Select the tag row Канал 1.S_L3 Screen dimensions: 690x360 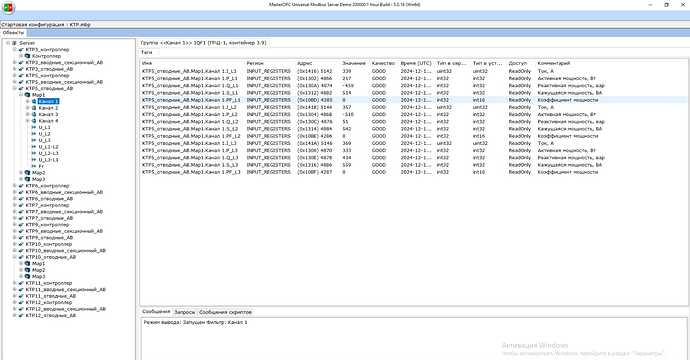414,165
